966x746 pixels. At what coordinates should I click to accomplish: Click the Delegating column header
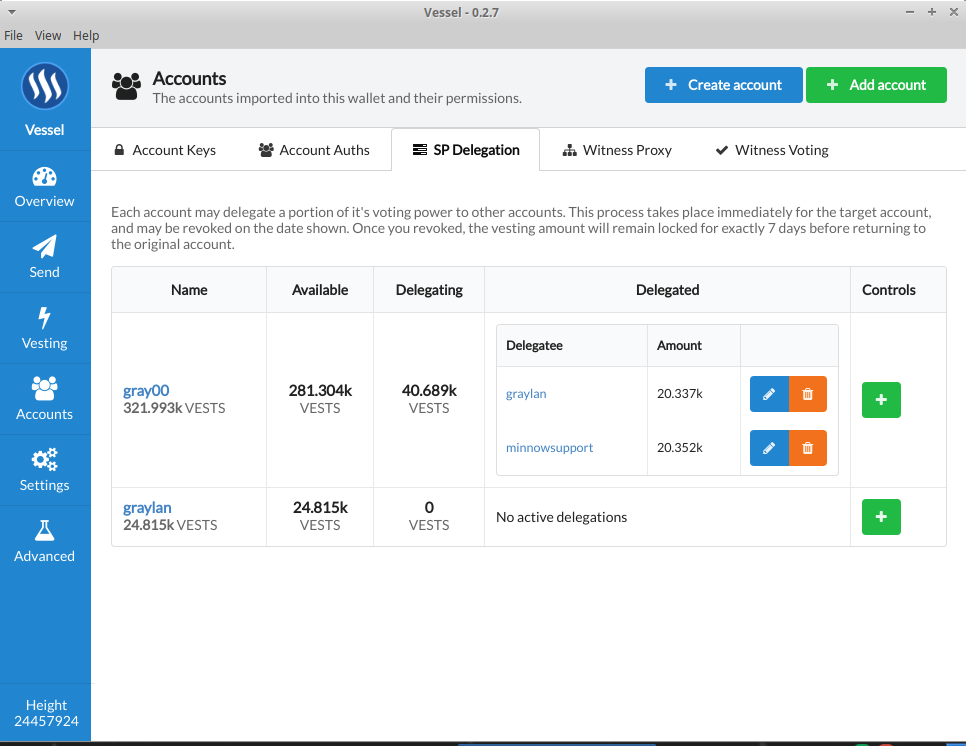(x=429, y=290)
